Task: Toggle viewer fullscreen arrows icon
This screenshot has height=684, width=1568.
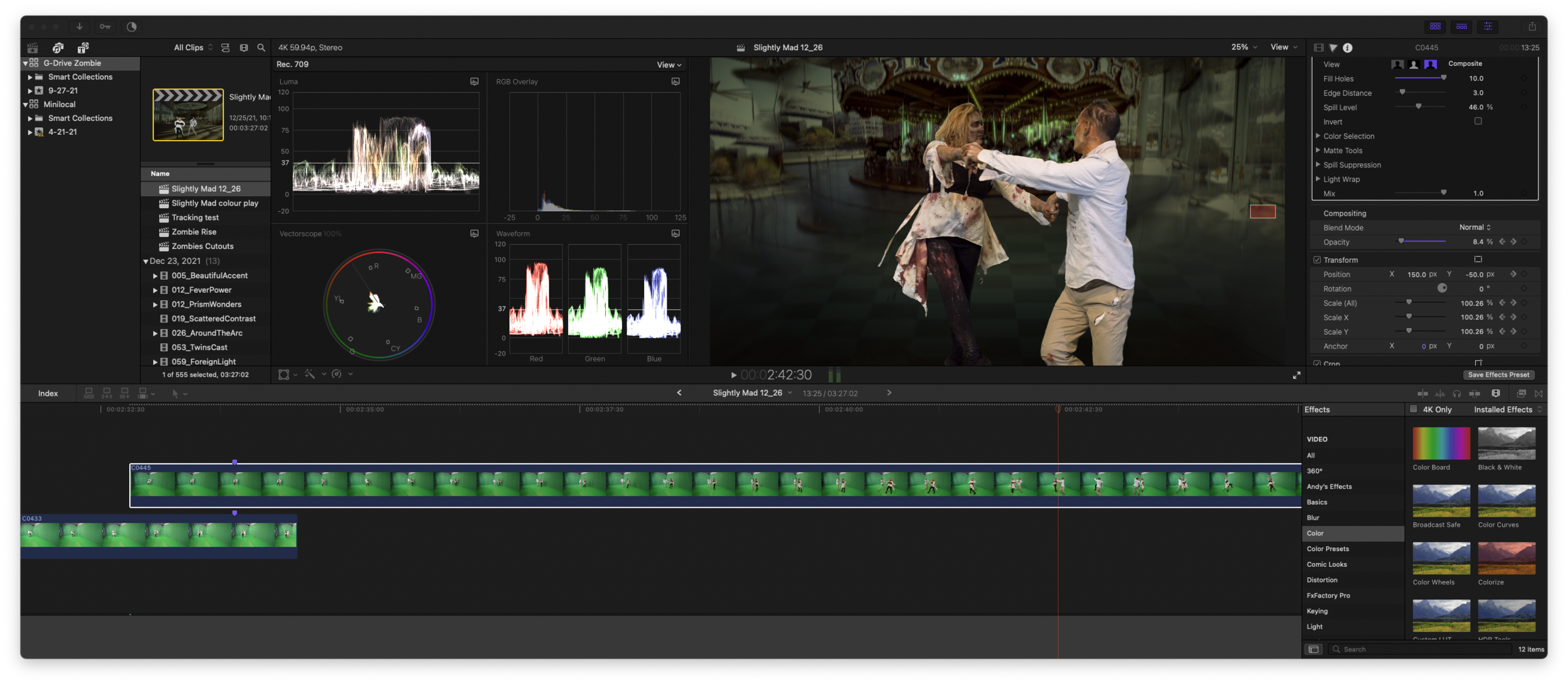Action: 1296,375
